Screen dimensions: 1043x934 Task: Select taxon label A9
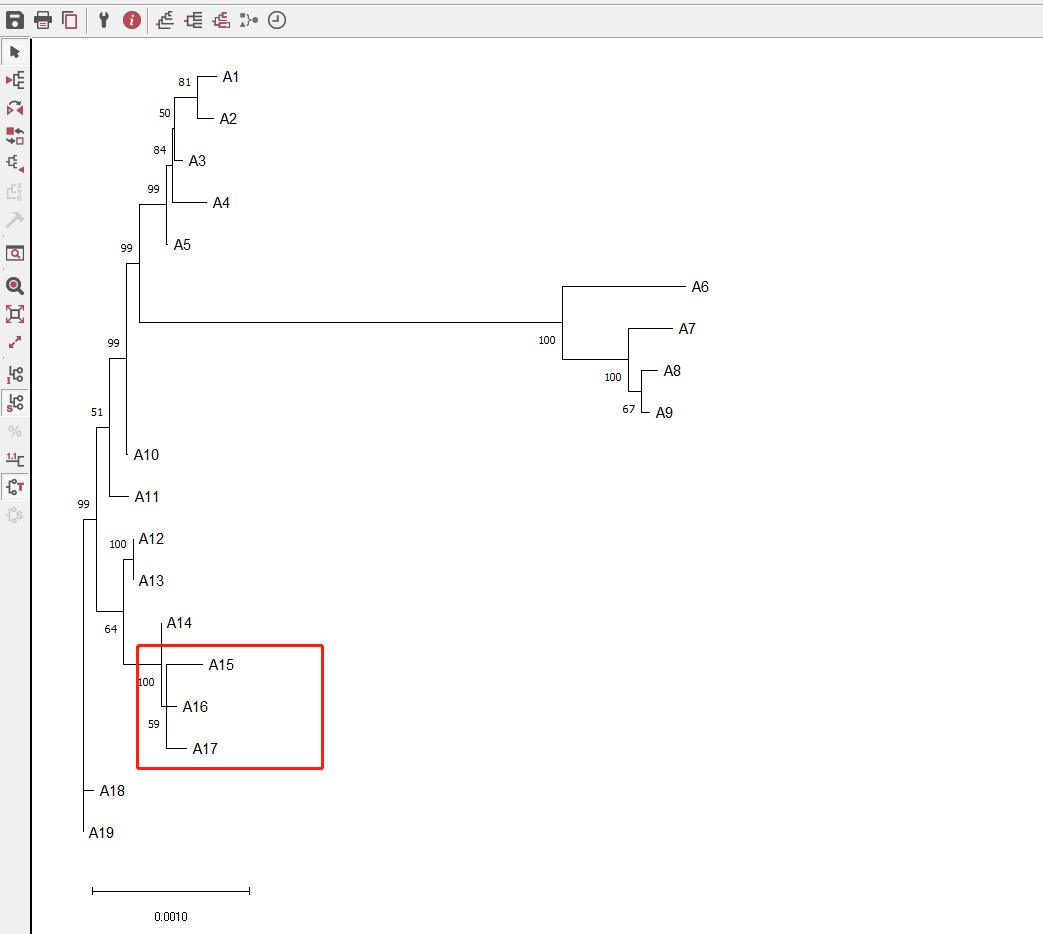coord(664,412)
